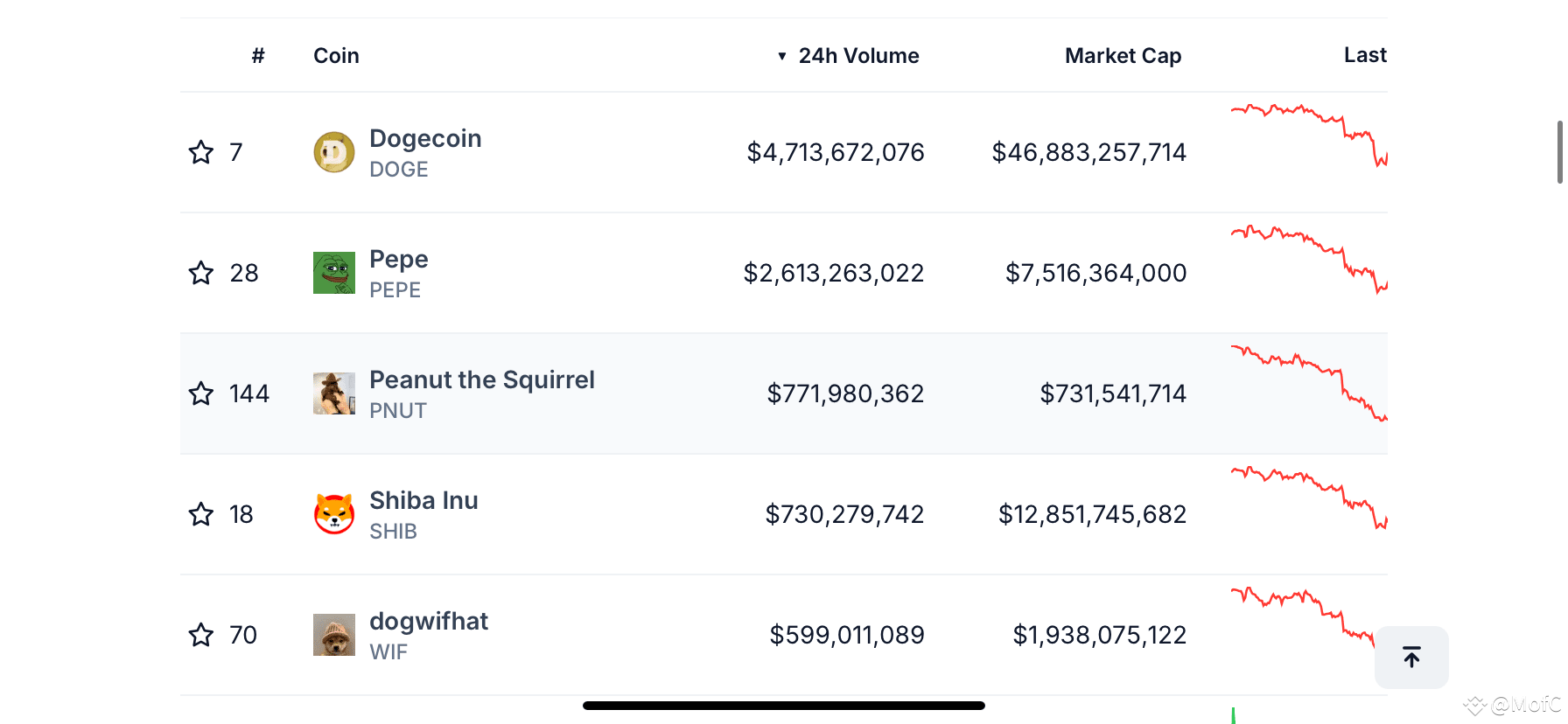Click the dogwifhat coin image
This screenshot has height=724, width=1568.
tap(334, 635)
